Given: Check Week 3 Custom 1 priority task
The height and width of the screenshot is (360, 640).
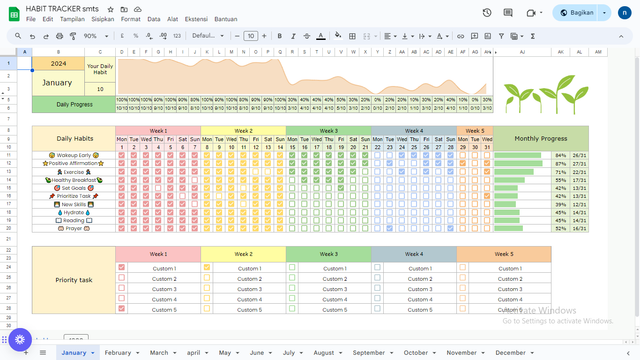Looking at the screenshot, I should (292, 267).
